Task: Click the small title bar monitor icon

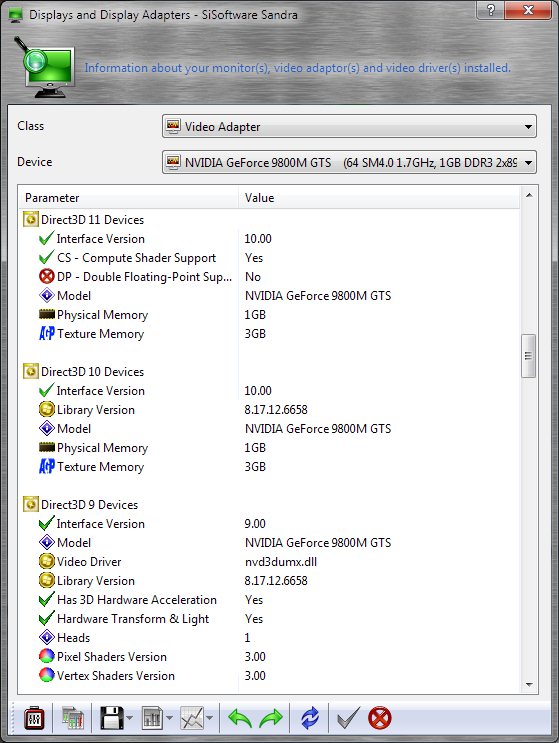Action: click(x=16, y=15)
